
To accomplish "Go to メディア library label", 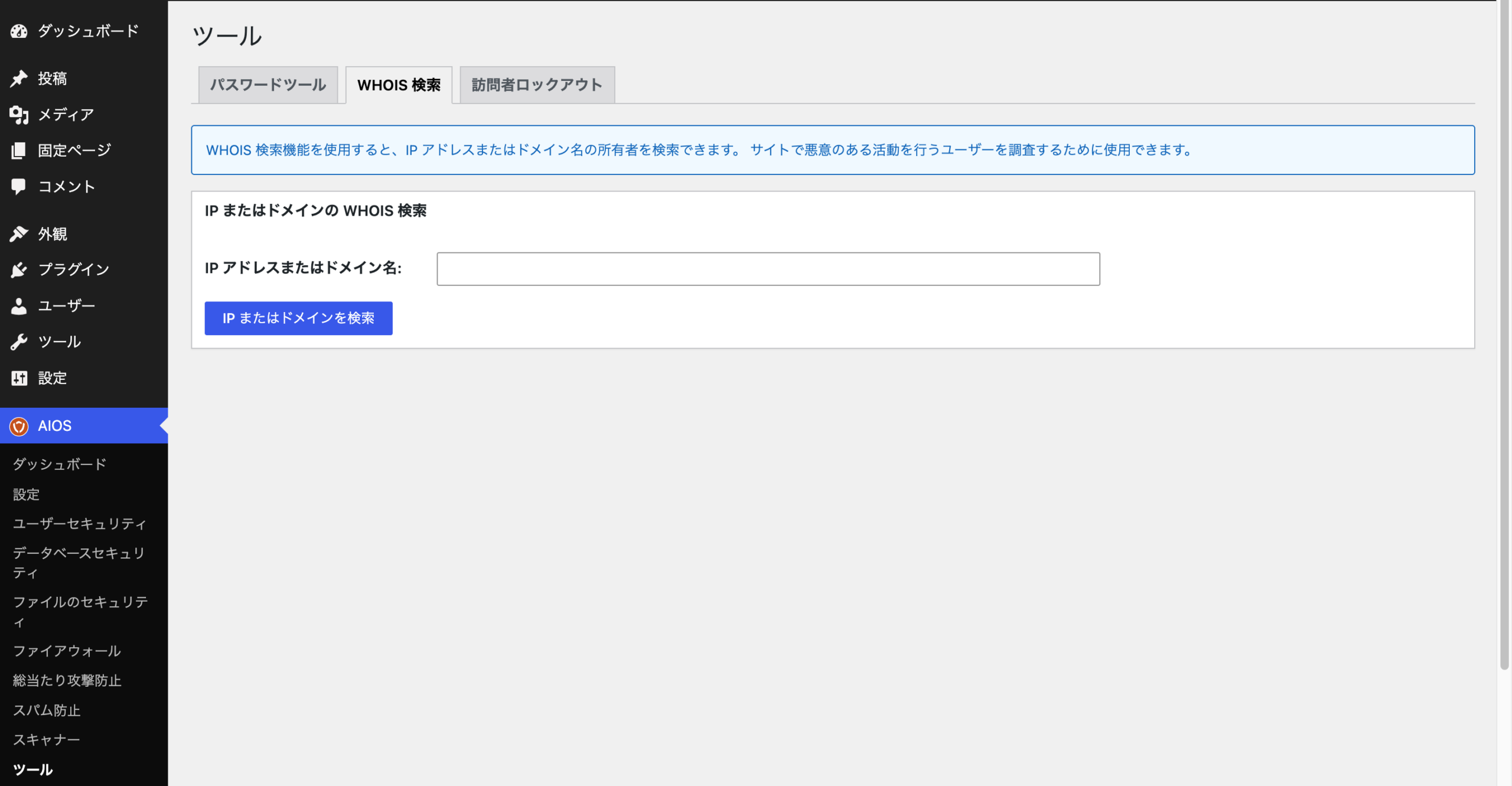I will point(66,115).
